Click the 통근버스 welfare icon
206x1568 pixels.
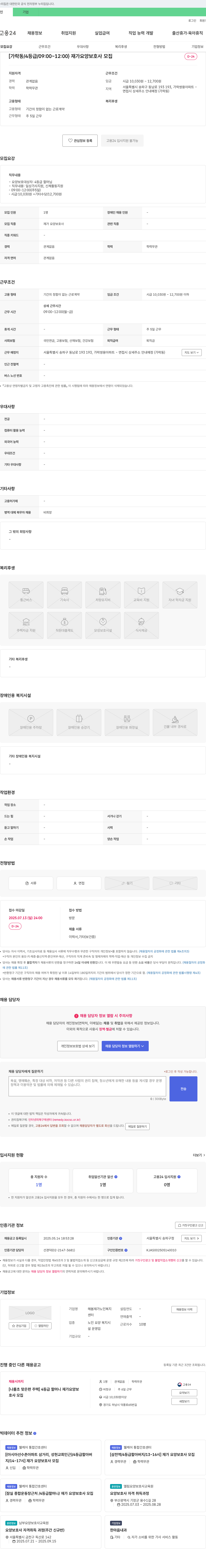(x=26, y=595)
